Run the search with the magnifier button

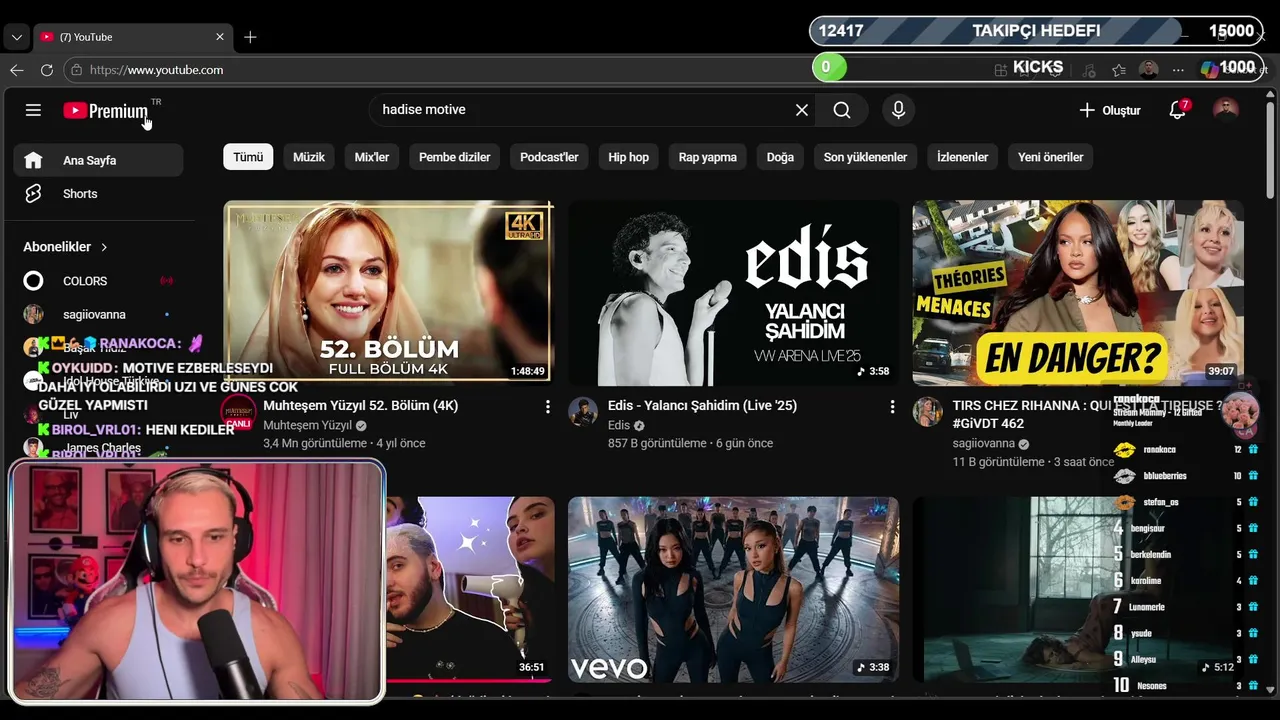point(842,110)
